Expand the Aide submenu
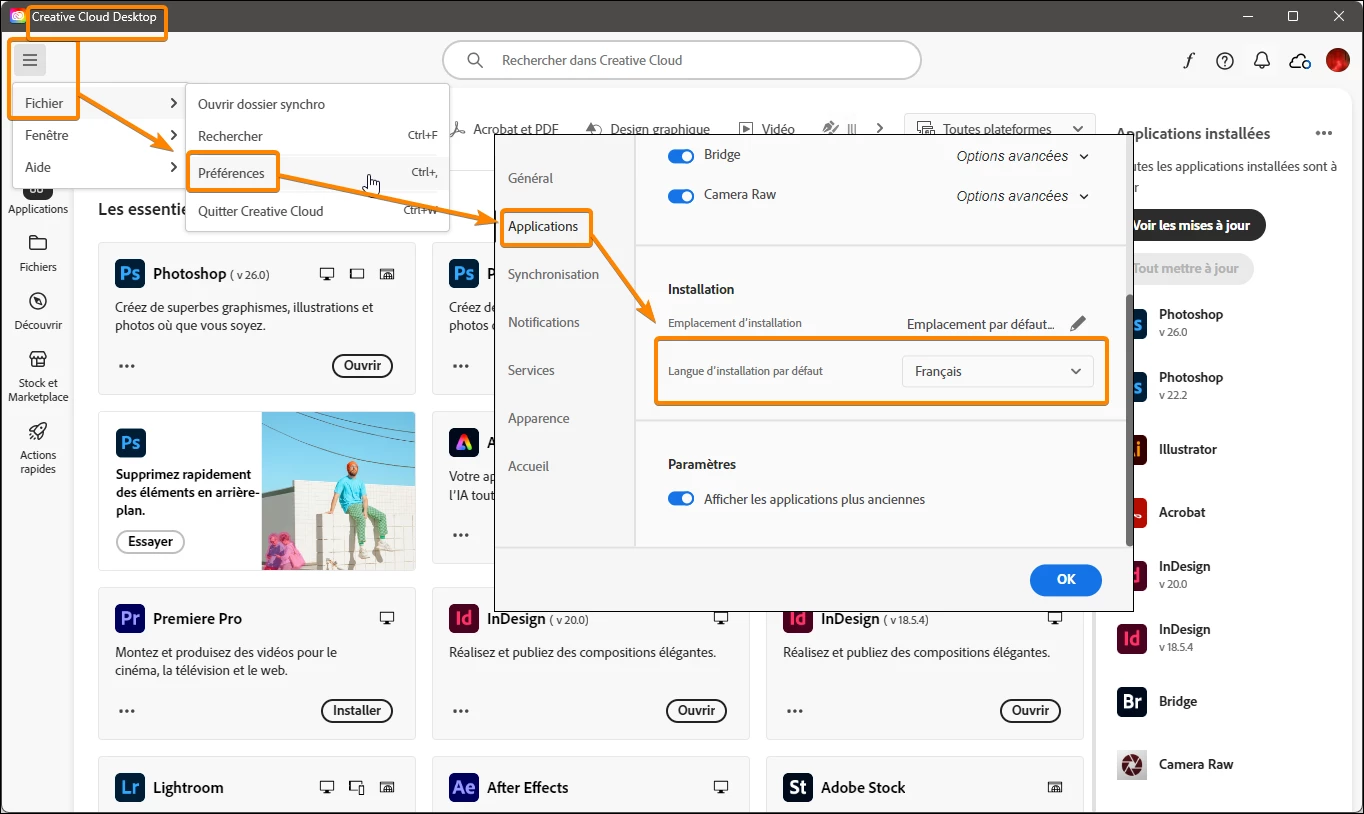Image resolution: width=1364 pixels, height=814 pixels. click(x=98, y=167)
